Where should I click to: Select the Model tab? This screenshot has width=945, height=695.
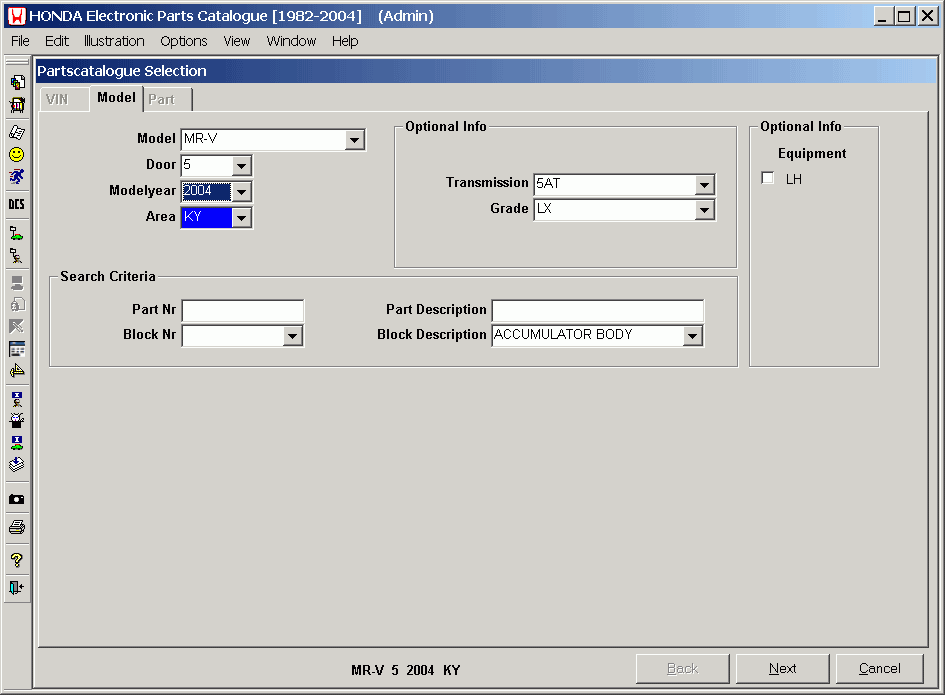tap(116, 98)
